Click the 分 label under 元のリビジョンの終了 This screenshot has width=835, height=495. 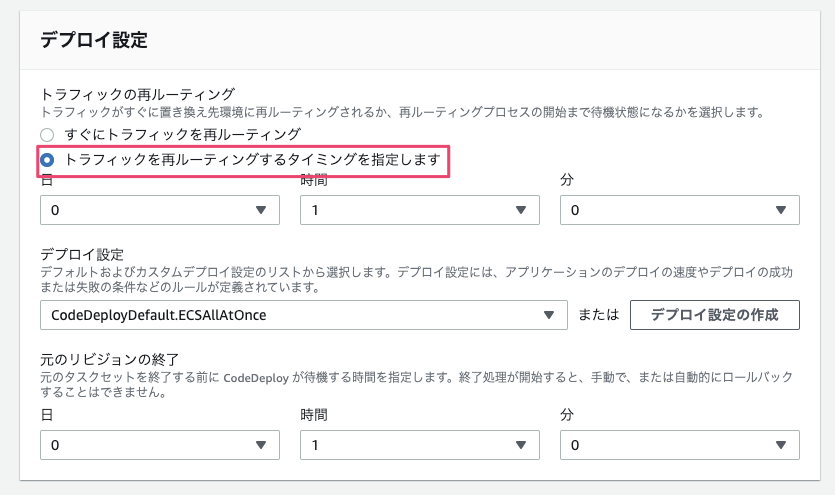coord(568,414)
